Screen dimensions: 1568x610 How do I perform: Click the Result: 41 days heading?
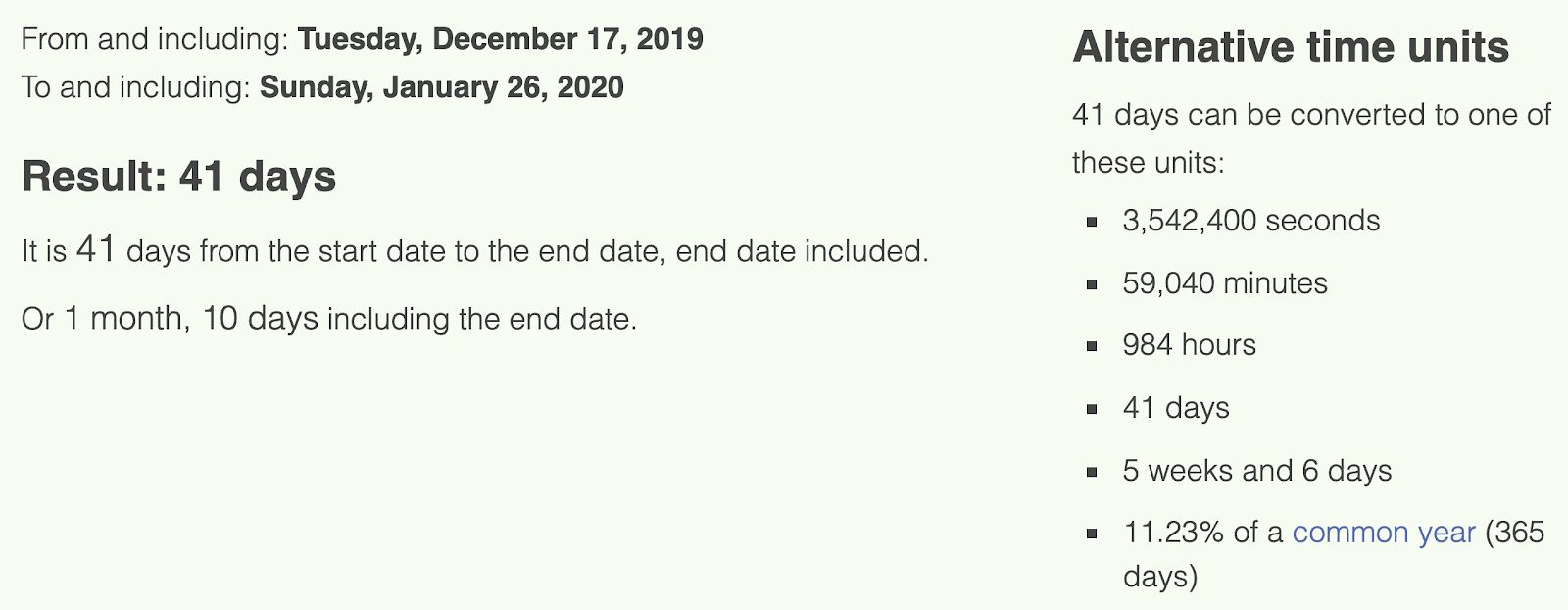click(179, 178)
